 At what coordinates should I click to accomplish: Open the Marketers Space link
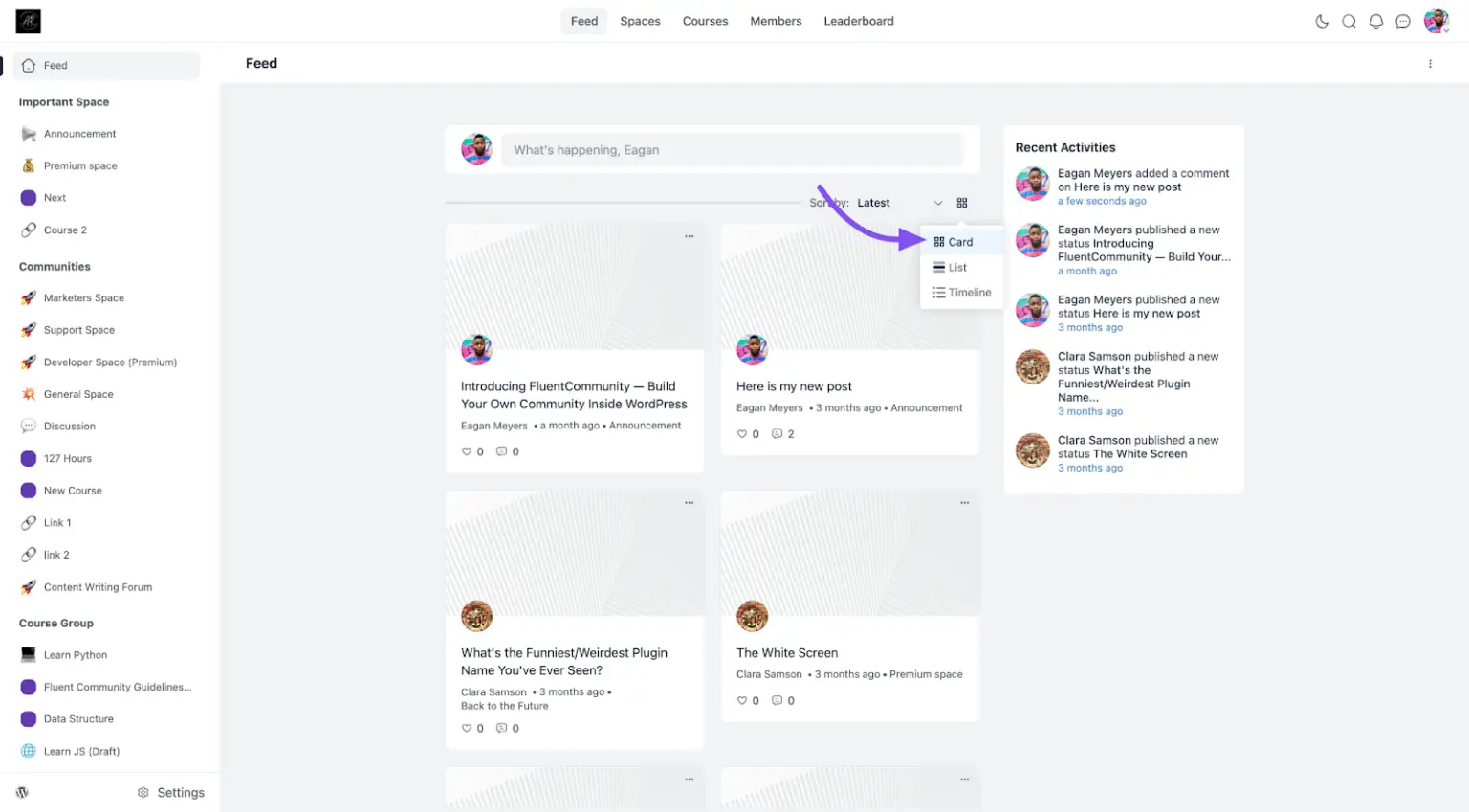coord(83,298)
